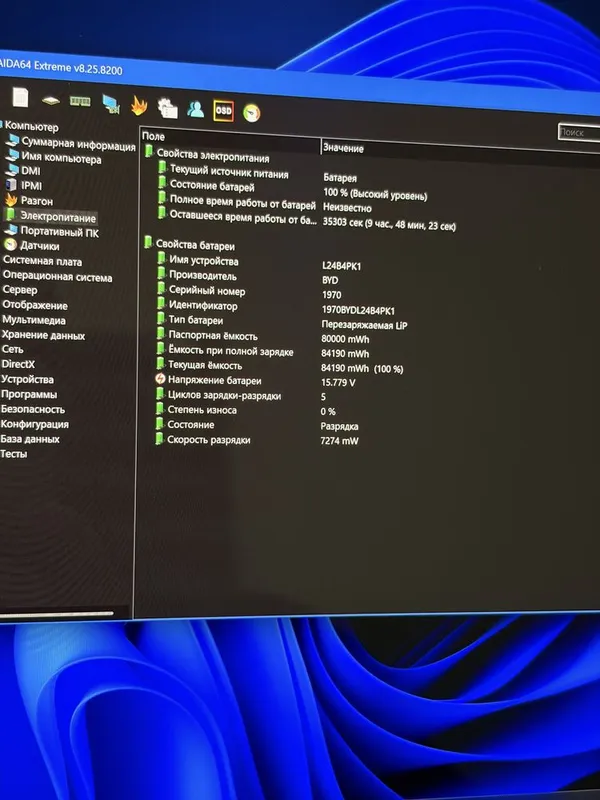Click the round clock icon in toolbar

click(x=252, y=113)
